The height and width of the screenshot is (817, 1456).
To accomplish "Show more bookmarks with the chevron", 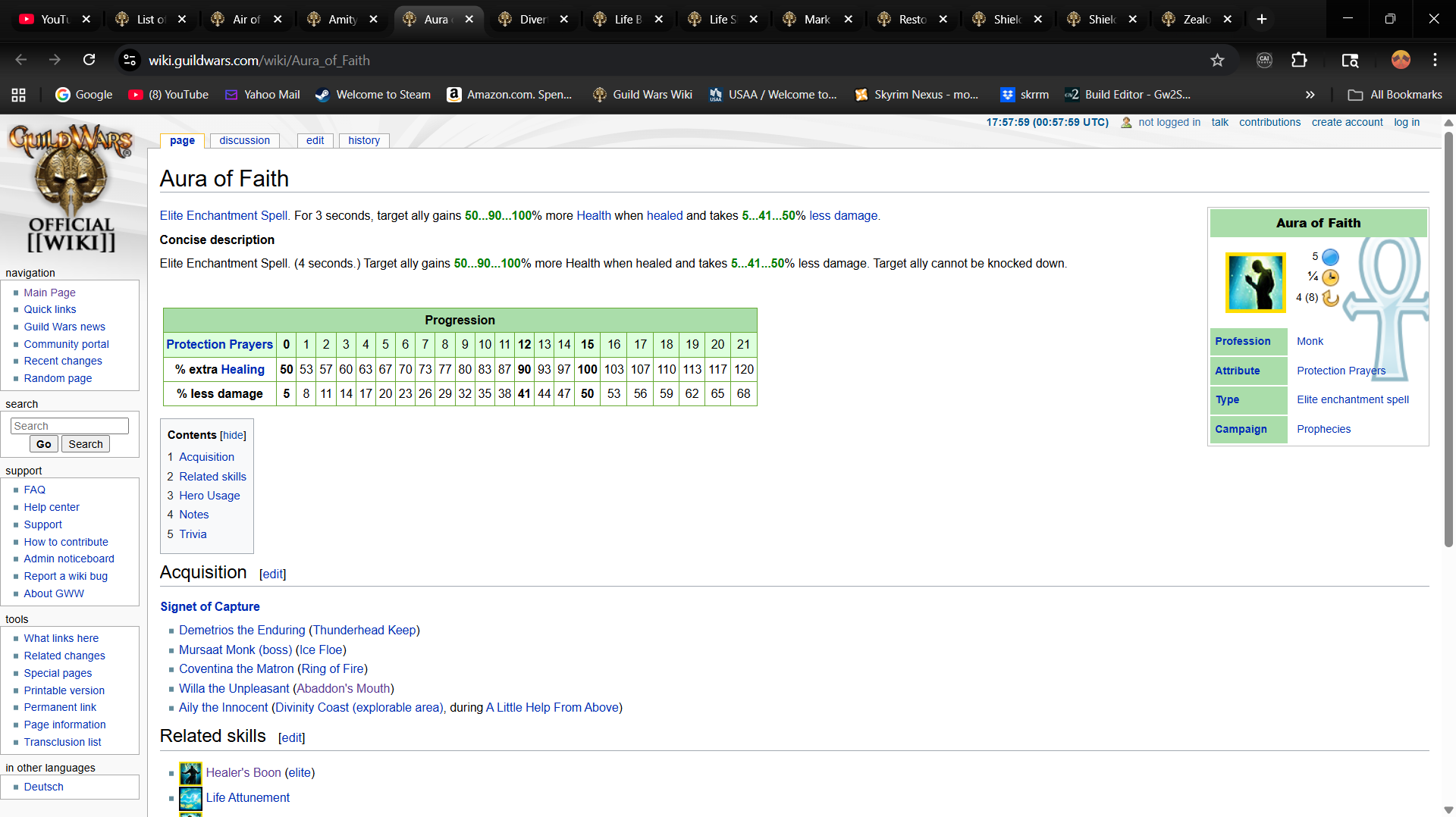I will point(1310,95).
